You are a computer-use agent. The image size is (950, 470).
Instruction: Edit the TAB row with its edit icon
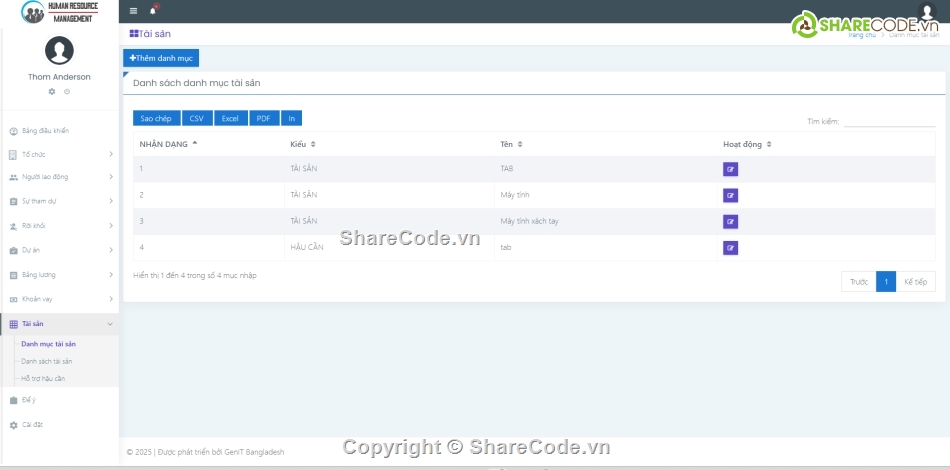tap(730, 170)
